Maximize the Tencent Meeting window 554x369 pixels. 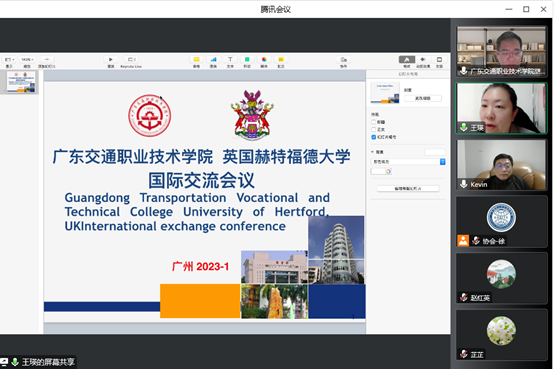pyautogui.click(x=526, y=9)
